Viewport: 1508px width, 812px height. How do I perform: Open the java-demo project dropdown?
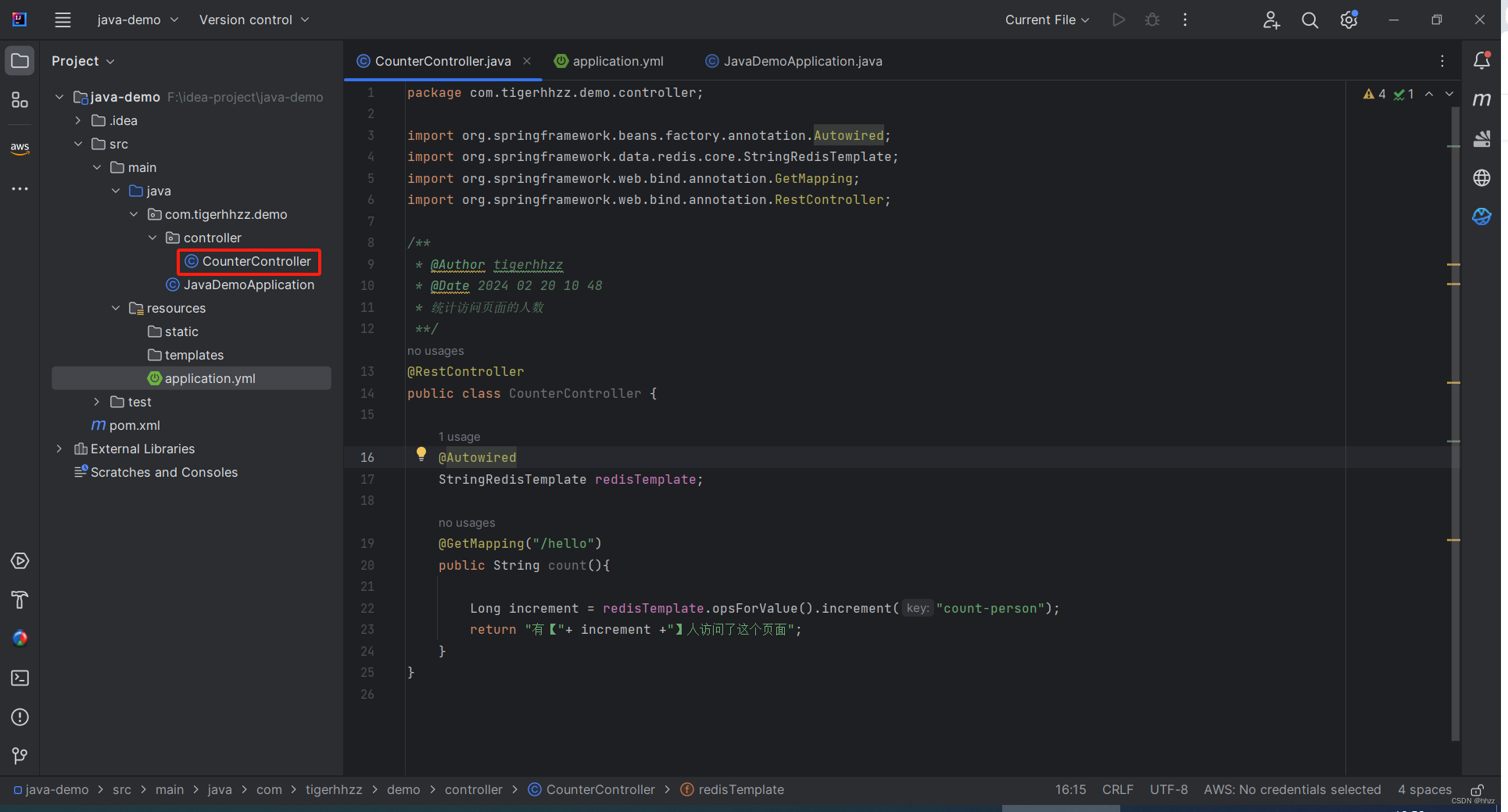tap(138, 20)
